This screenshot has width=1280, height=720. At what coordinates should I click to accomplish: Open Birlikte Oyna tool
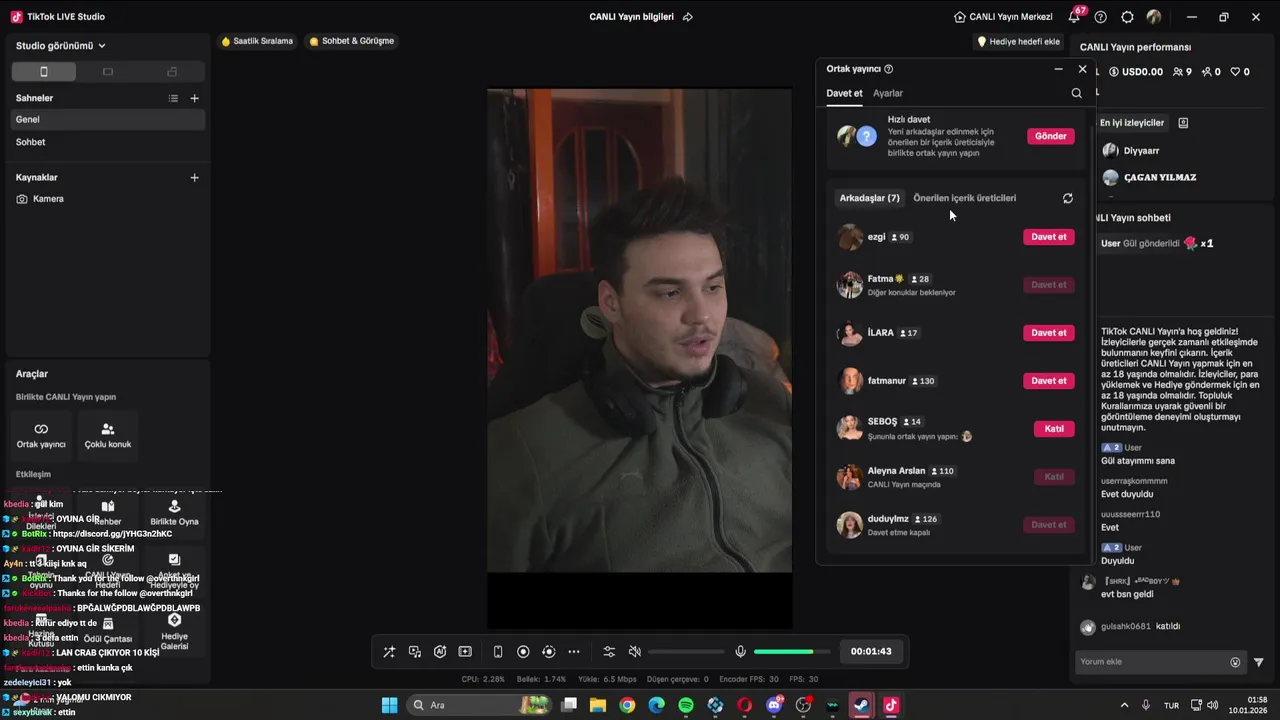(174, 513)
